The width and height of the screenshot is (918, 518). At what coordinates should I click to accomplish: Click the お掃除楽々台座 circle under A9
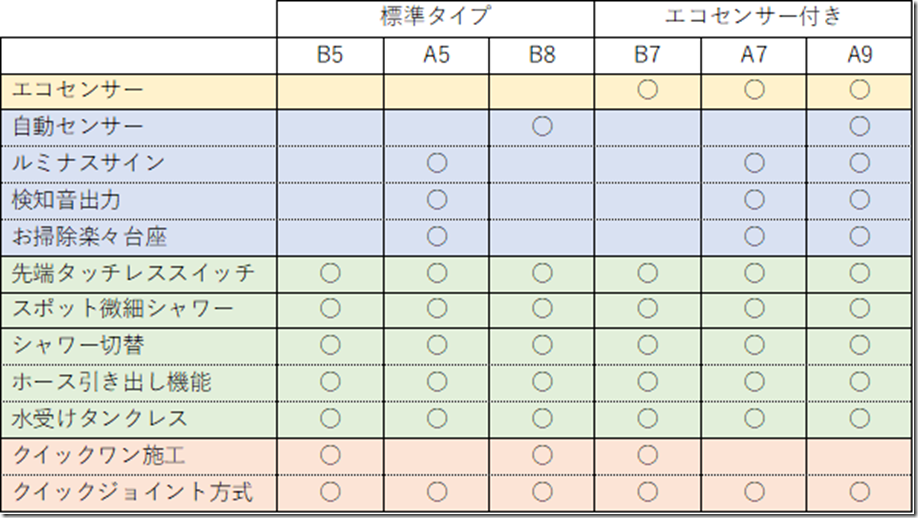click(x=859, y=236)
